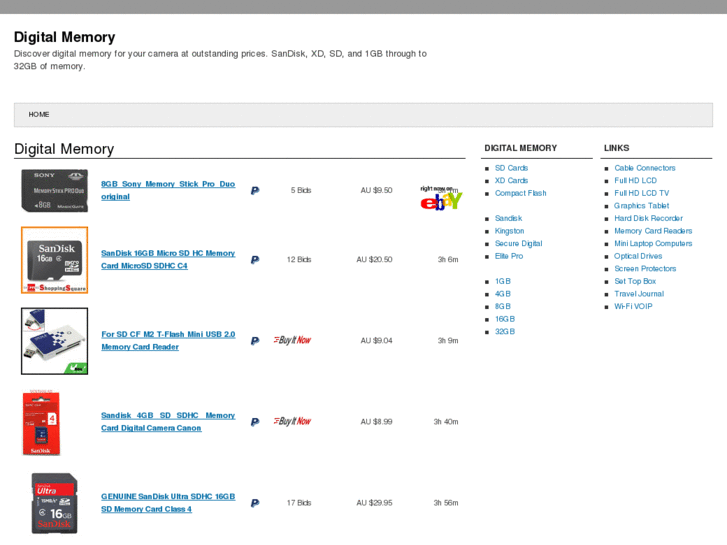This screenshot has width=727, height=545.
Task: Open the Full HD LCD link
Action: point(636,180)
